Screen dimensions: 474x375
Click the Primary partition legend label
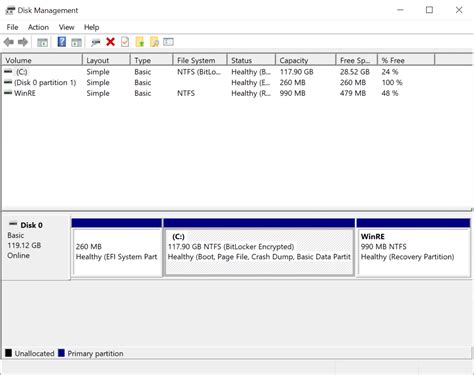95,353
